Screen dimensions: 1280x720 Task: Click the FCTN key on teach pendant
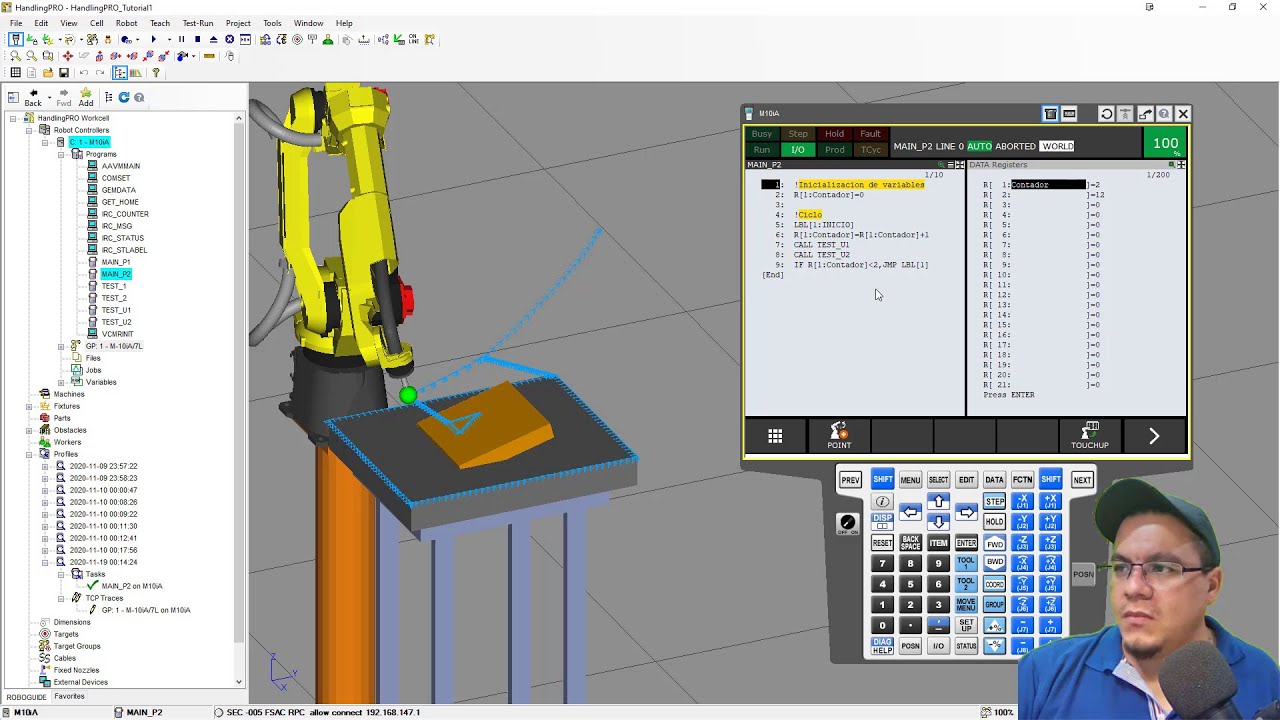pos(1022,480)
